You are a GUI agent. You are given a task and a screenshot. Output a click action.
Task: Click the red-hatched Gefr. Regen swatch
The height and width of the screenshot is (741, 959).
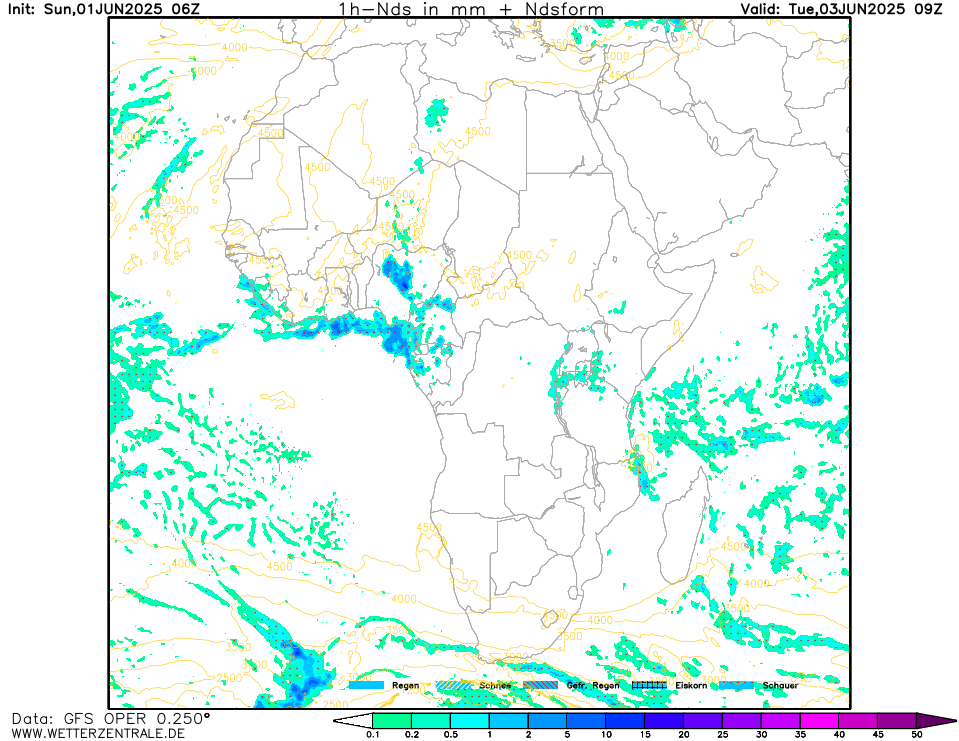click(x=541, y=685)
